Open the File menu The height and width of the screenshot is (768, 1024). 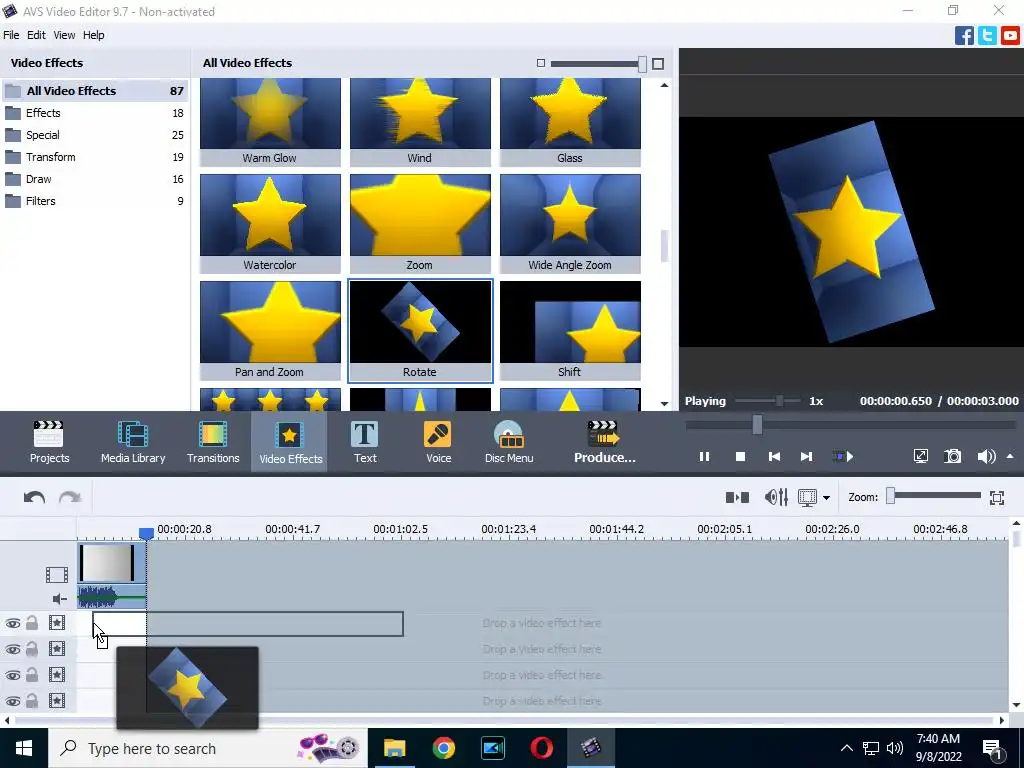(x=11, y=35)
